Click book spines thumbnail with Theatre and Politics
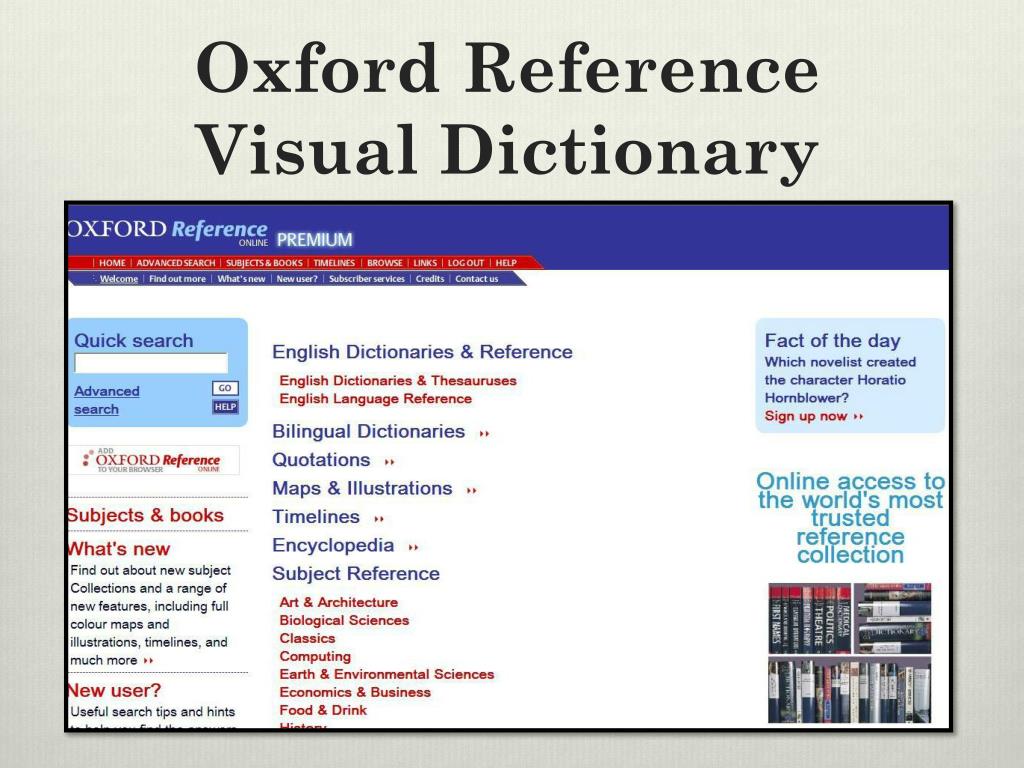 (x=810, y=618)
